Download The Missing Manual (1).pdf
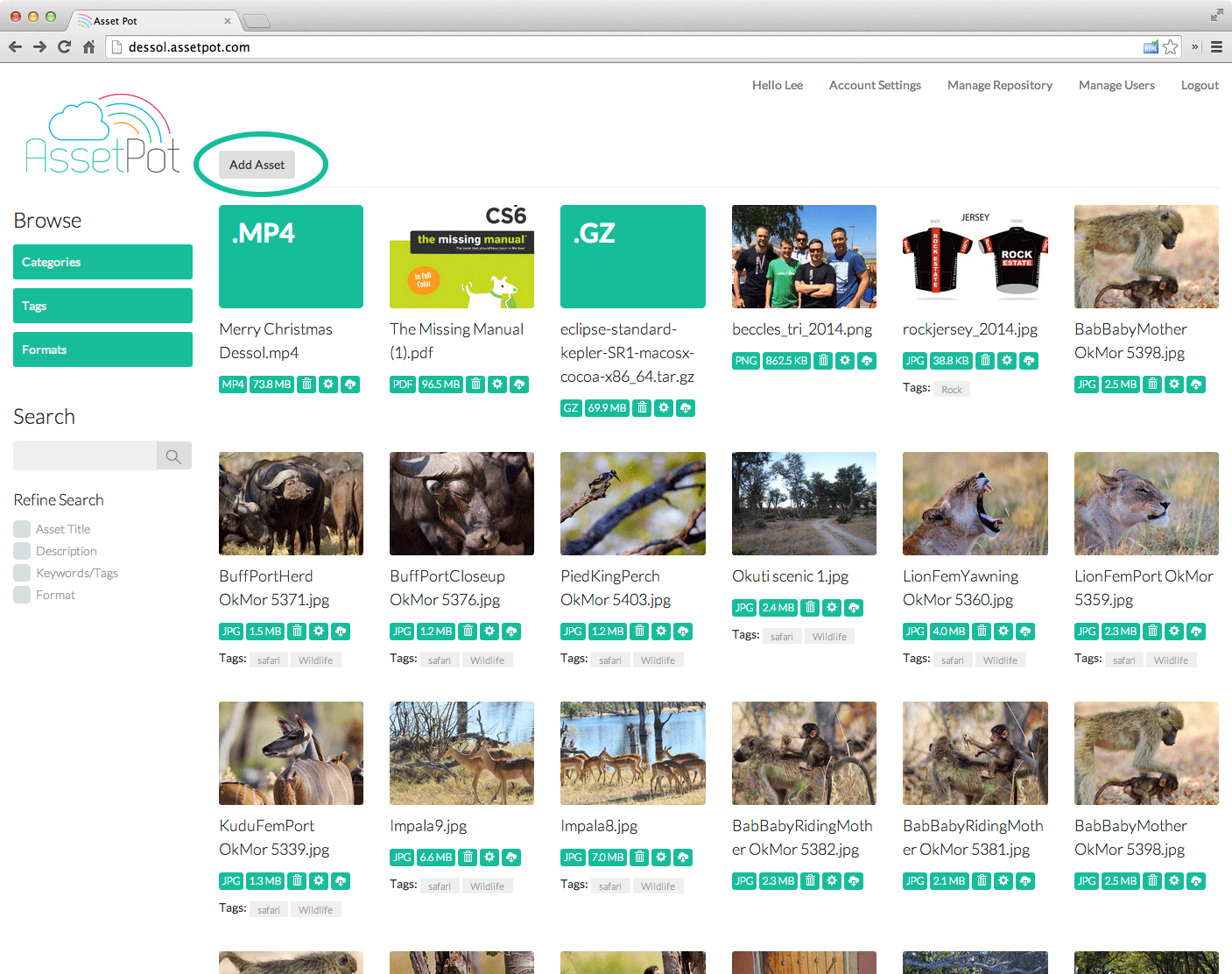The width and height of the screenshot is (1232, 974). (x=519, y=385)
